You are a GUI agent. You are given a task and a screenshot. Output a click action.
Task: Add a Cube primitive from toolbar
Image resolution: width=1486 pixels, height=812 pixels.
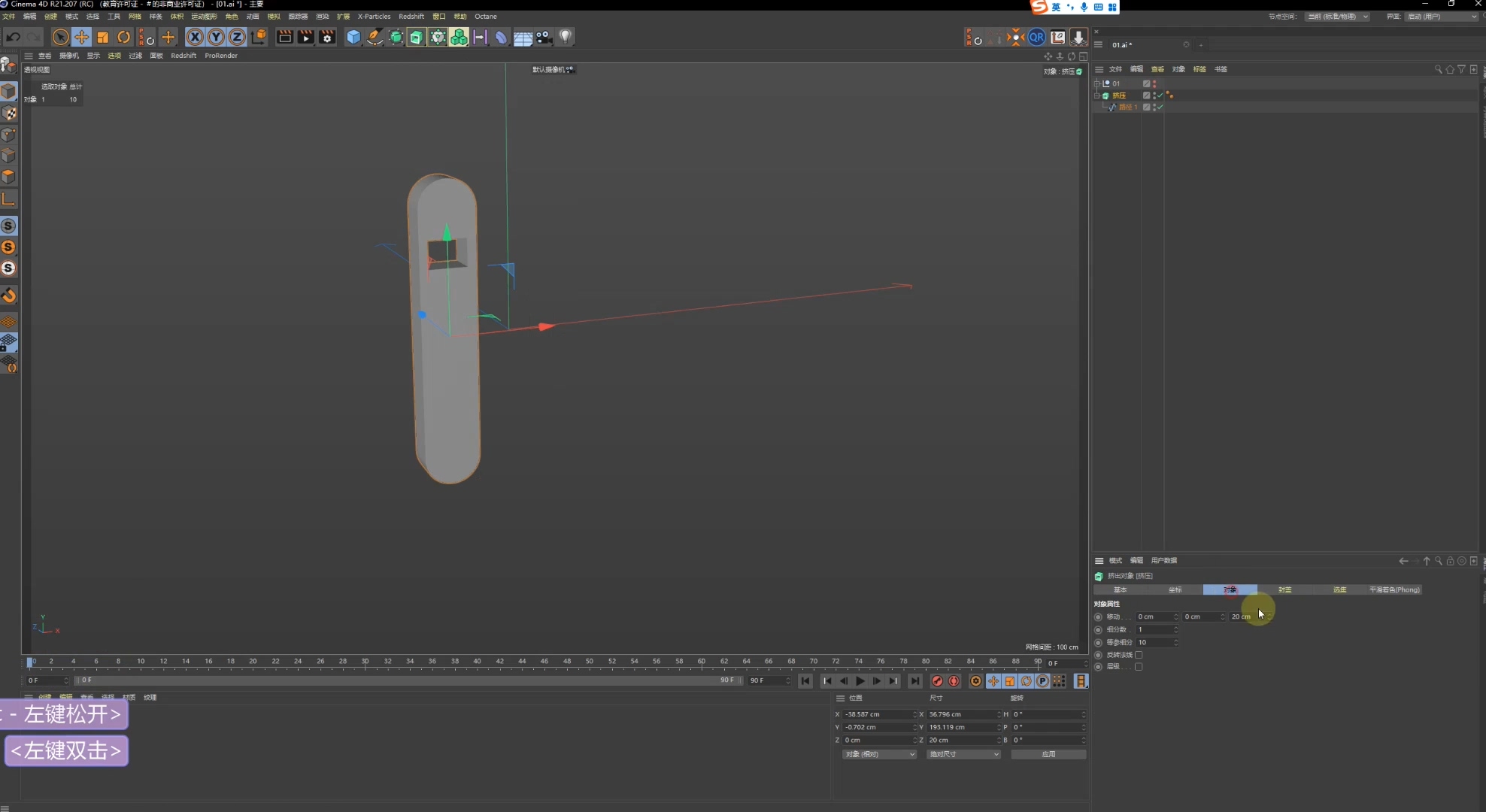click(x=353, y=37)
